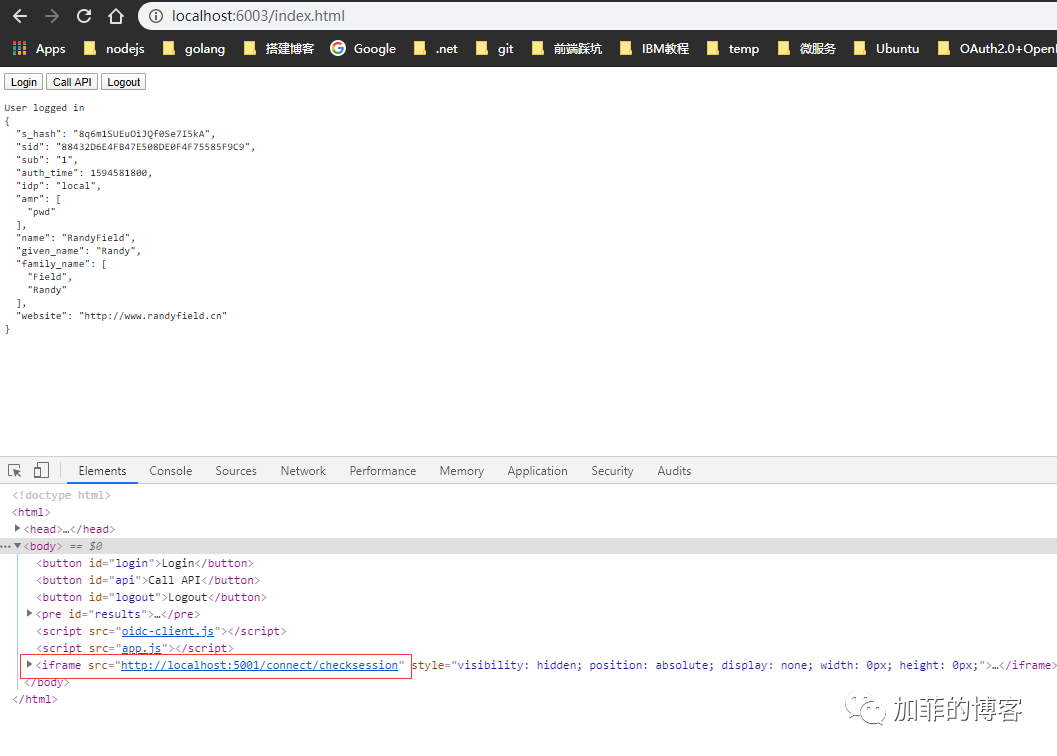Select the opening html tag node
Screen dimensions: 1057x756
click(x=31, y=512)
